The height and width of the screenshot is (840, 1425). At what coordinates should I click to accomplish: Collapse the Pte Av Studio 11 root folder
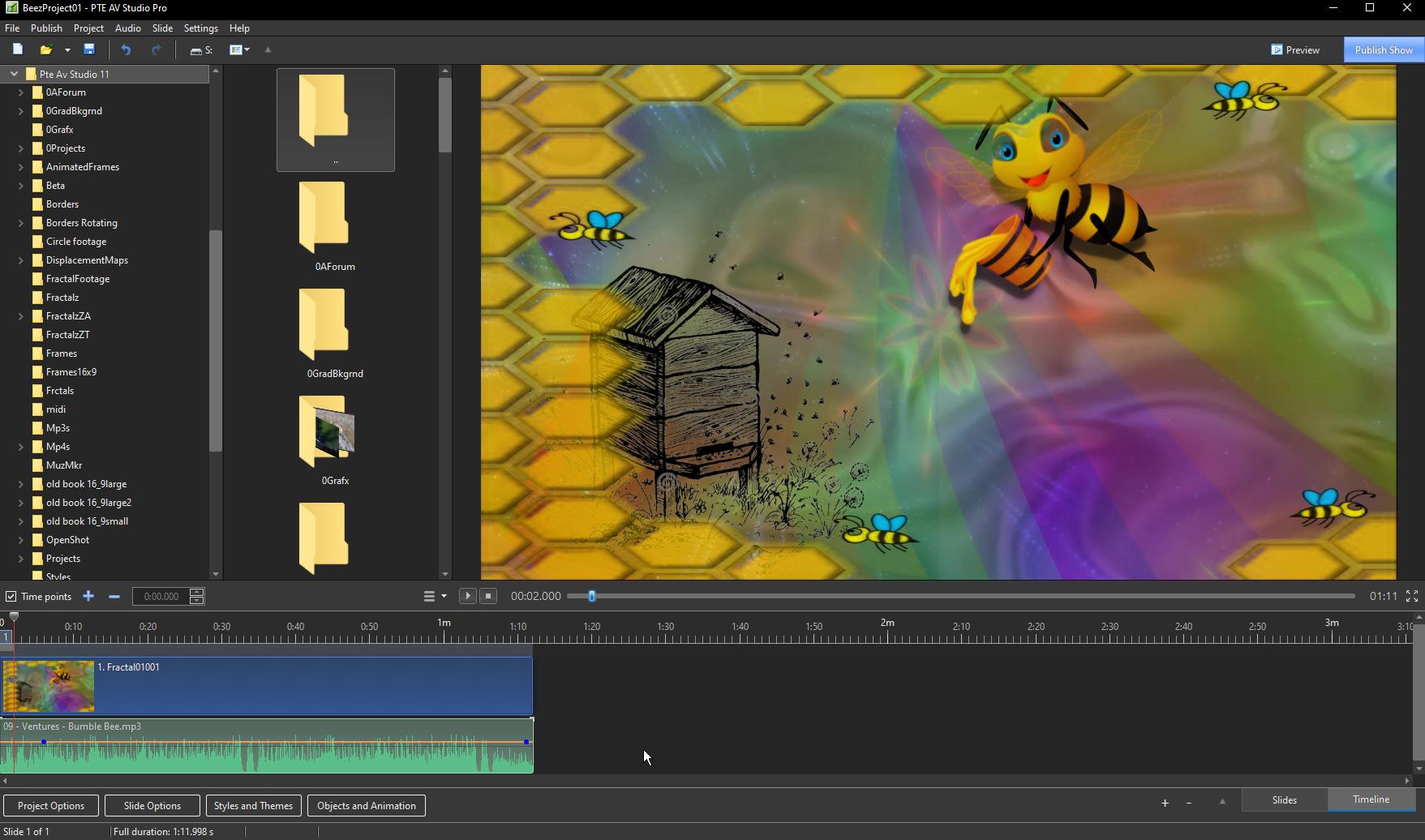click(14, 74)
